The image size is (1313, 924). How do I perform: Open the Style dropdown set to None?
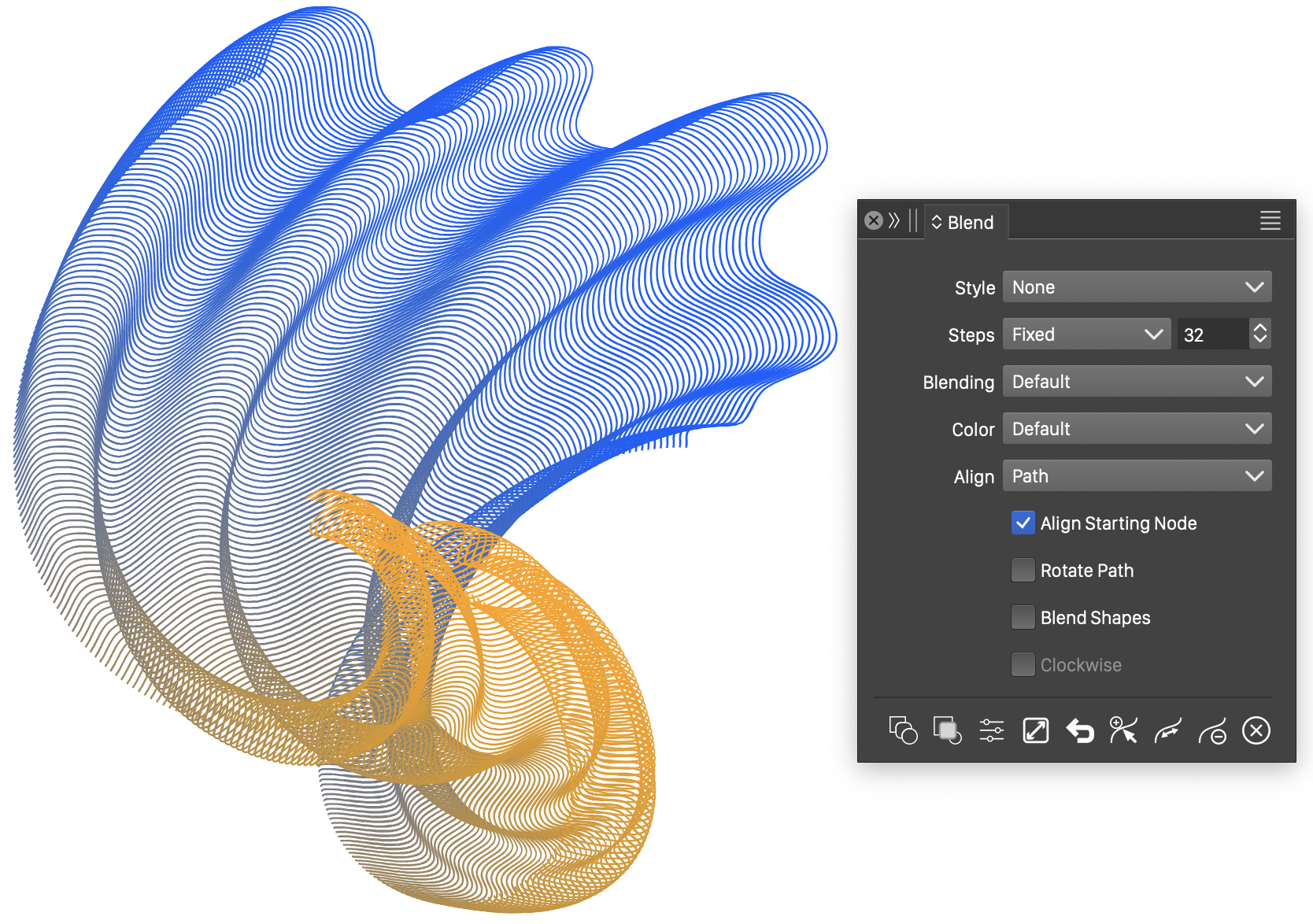[1137, 287]
